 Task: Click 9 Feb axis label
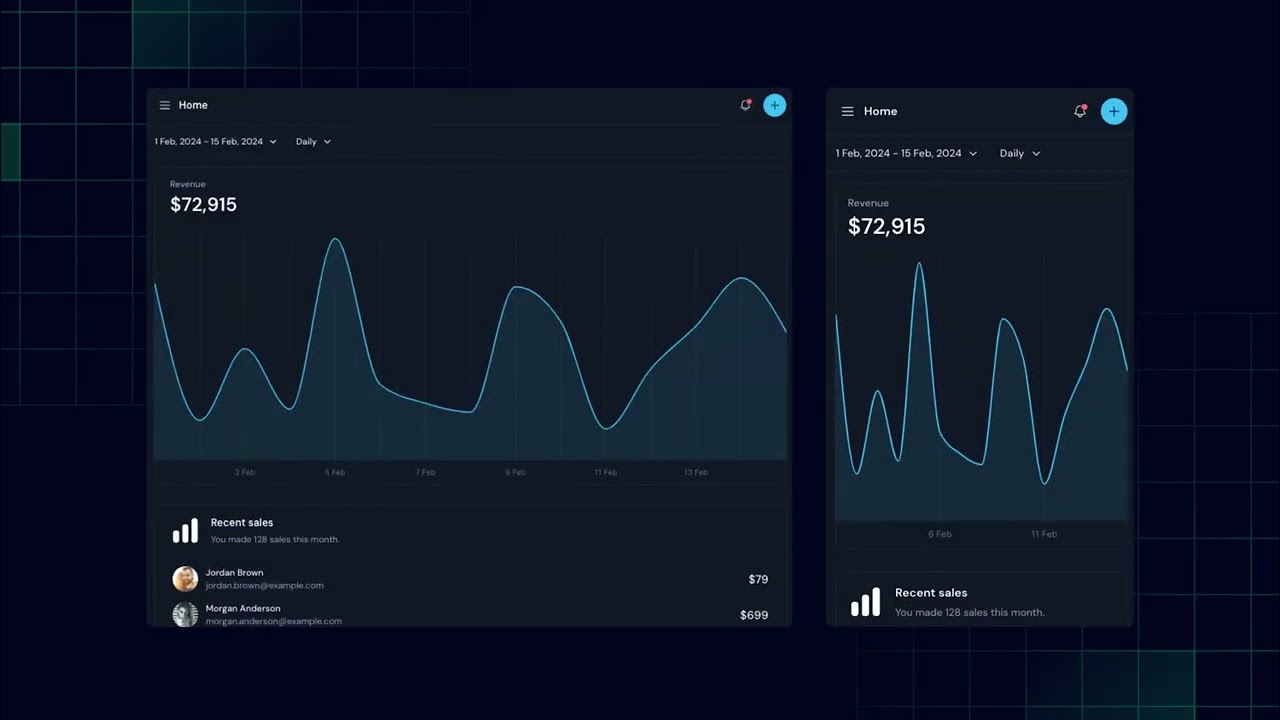515,472
